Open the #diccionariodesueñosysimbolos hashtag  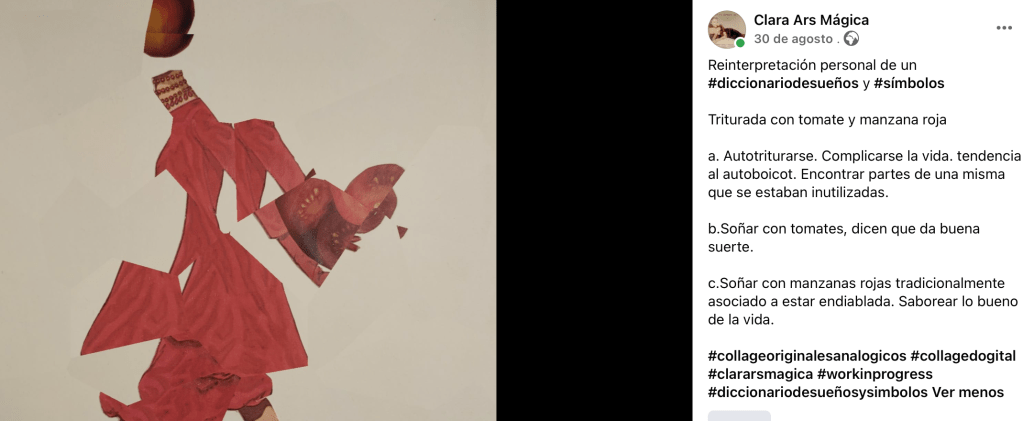pyautogui.click(x=818, y=392)
